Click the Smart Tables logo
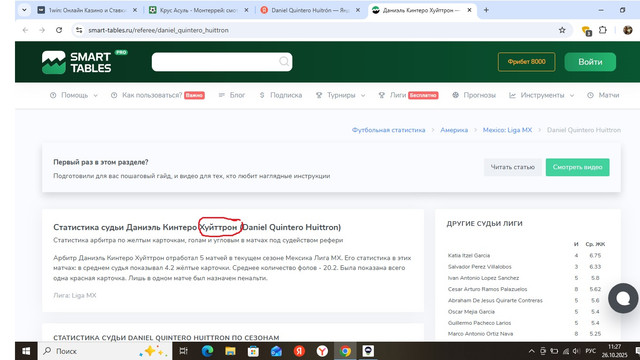The width and height of the screenshot is (640, 360). point(84,62)
